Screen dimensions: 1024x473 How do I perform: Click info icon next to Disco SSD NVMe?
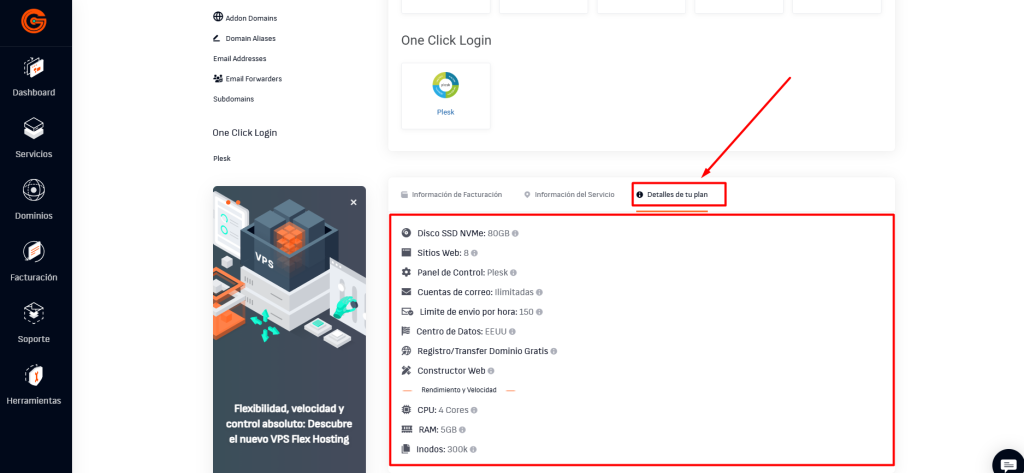click(x=515, y=233)
